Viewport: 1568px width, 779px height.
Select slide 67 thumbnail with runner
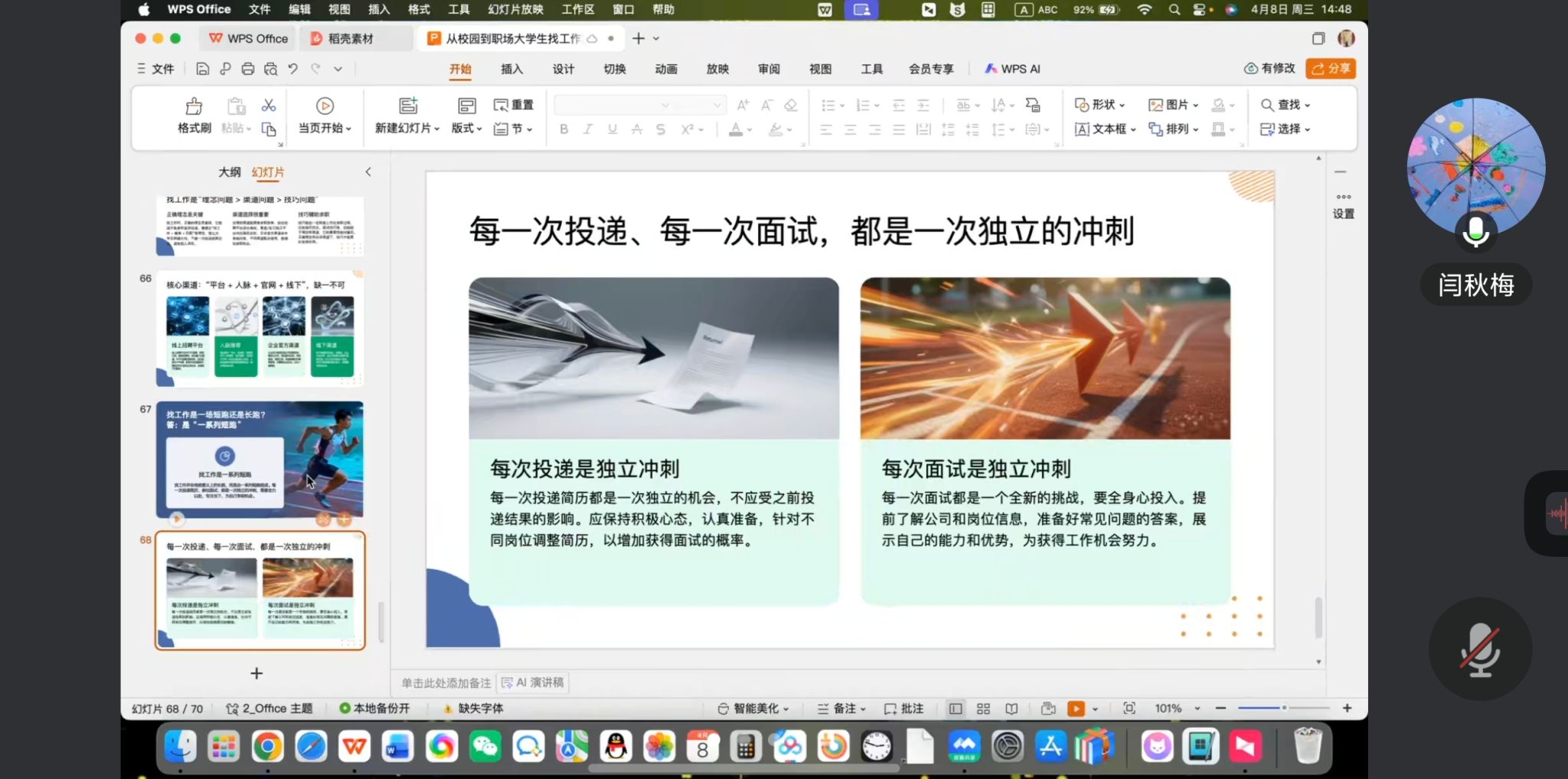coord(260,460)
